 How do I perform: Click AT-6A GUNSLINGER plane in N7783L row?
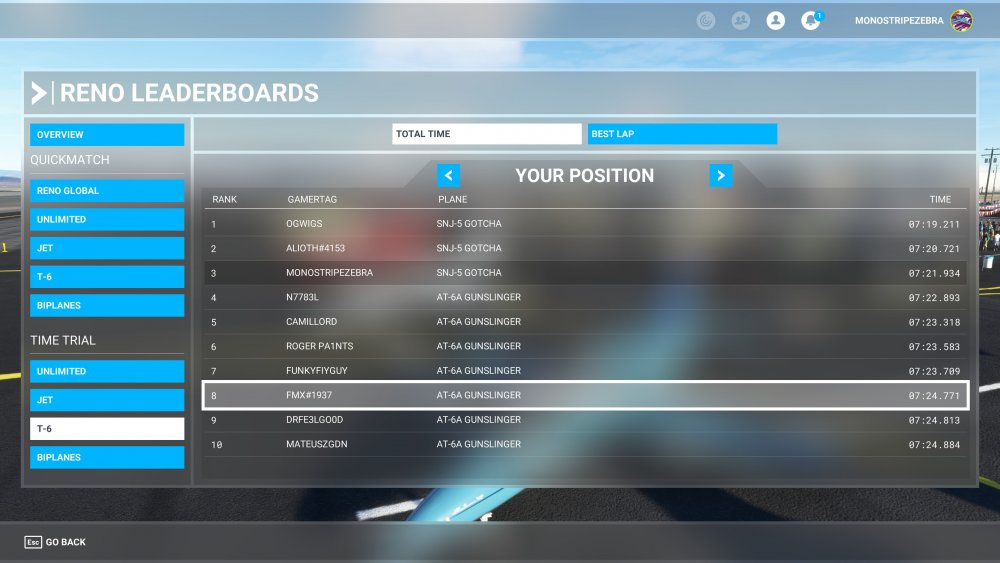(478, 297)
